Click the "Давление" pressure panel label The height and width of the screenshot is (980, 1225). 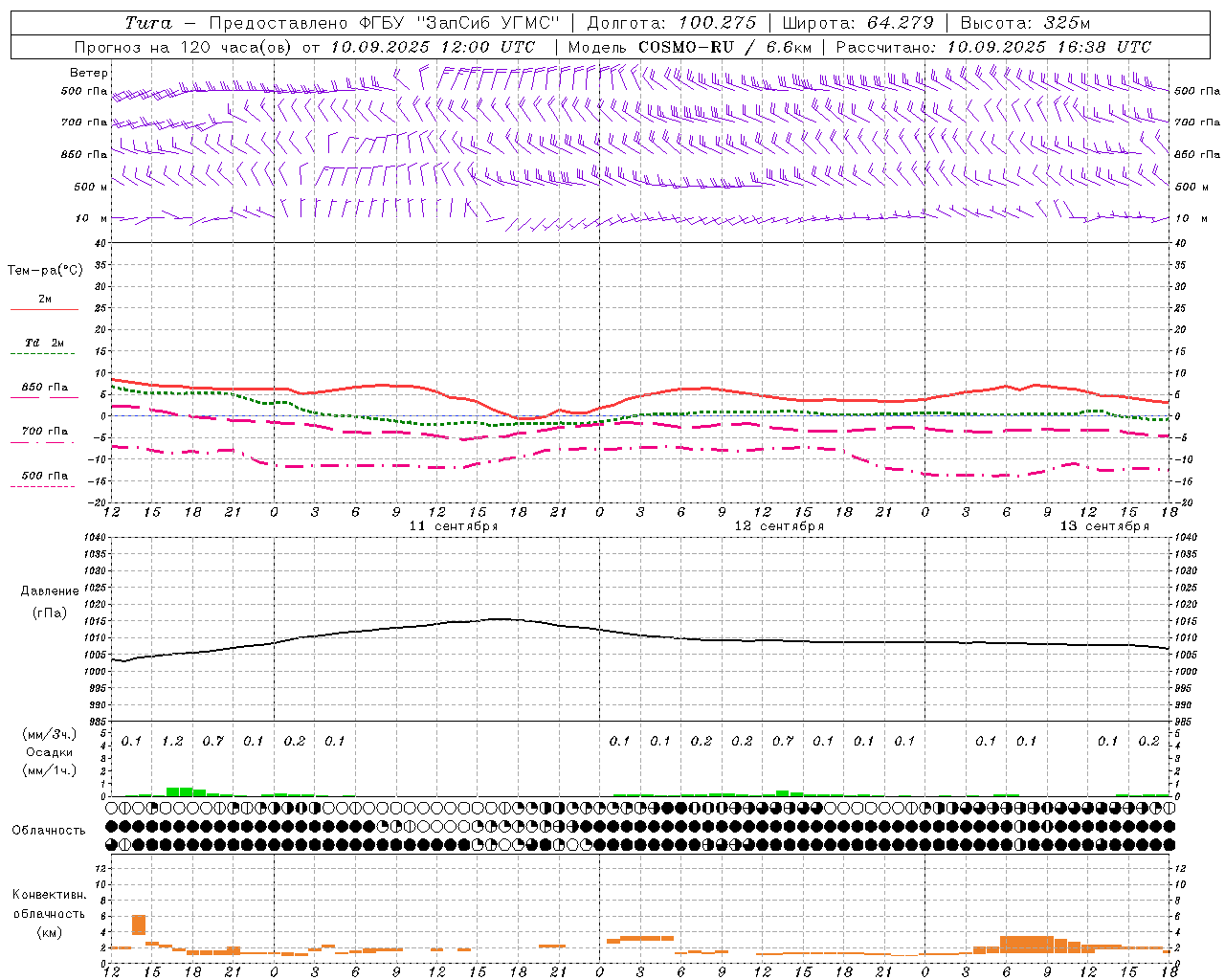tap(50, 591)
